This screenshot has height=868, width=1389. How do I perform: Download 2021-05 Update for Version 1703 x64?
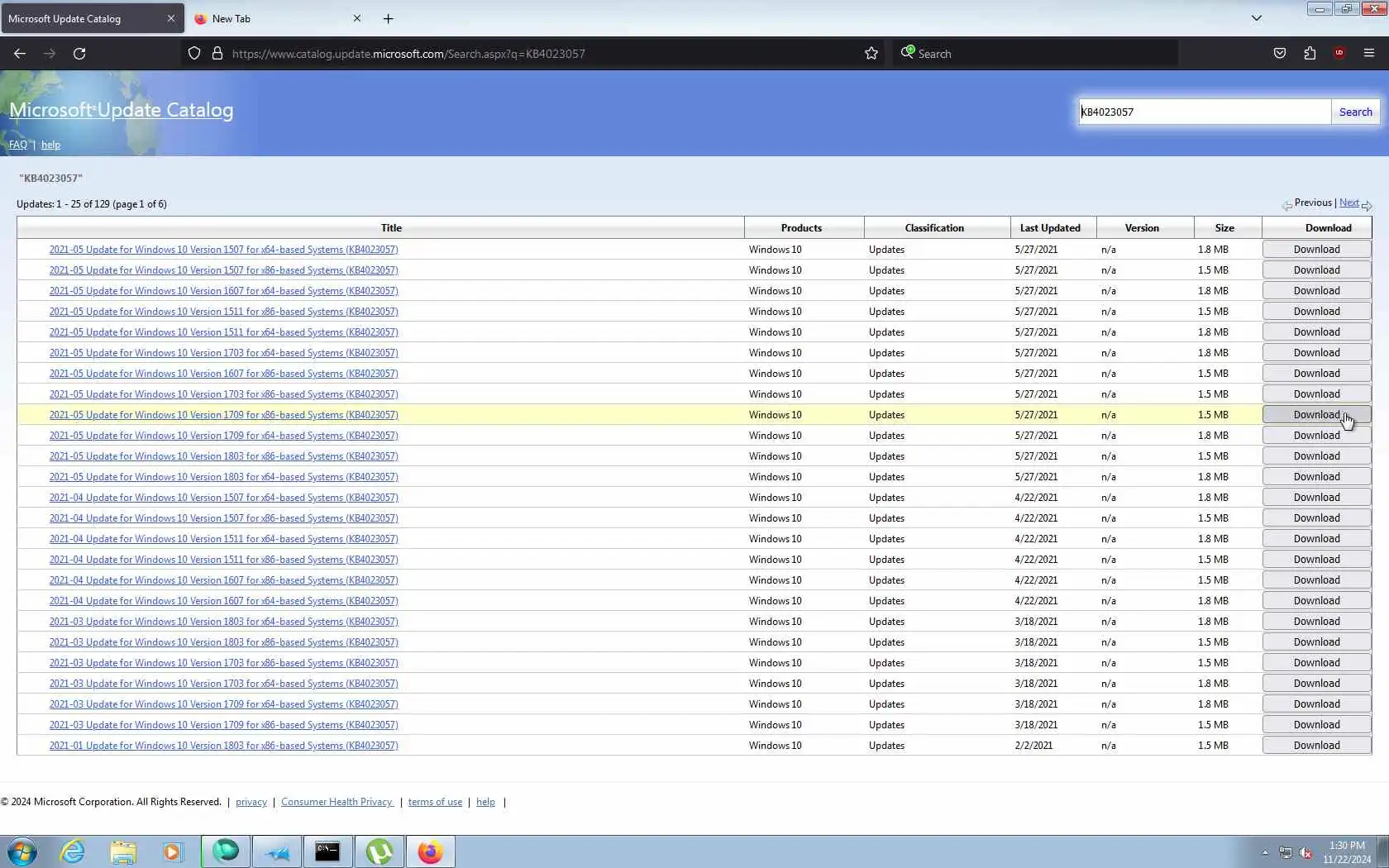(x=1316, y=353)
